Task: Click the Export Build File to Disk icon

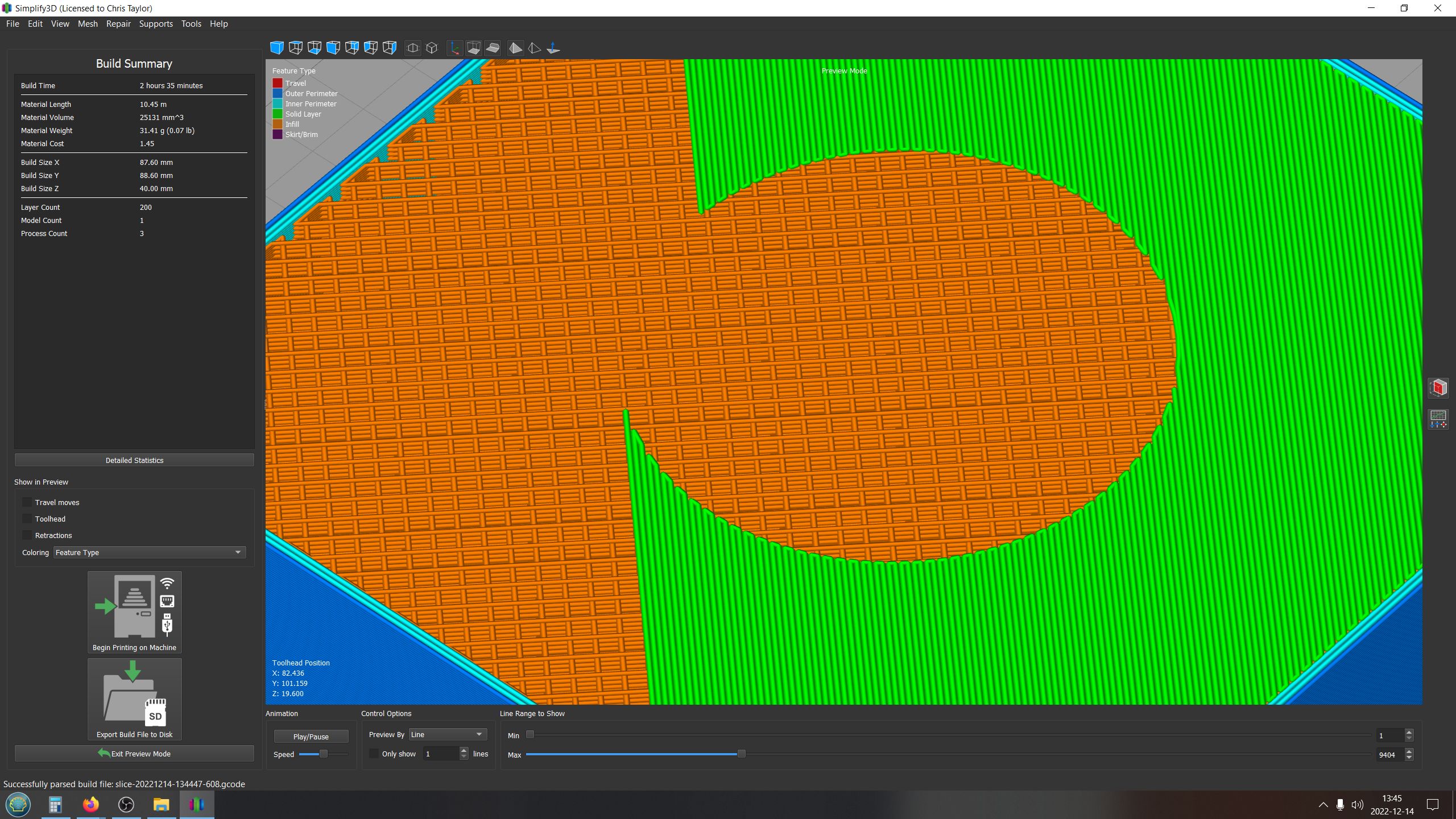Action: [x=135, y=699]
